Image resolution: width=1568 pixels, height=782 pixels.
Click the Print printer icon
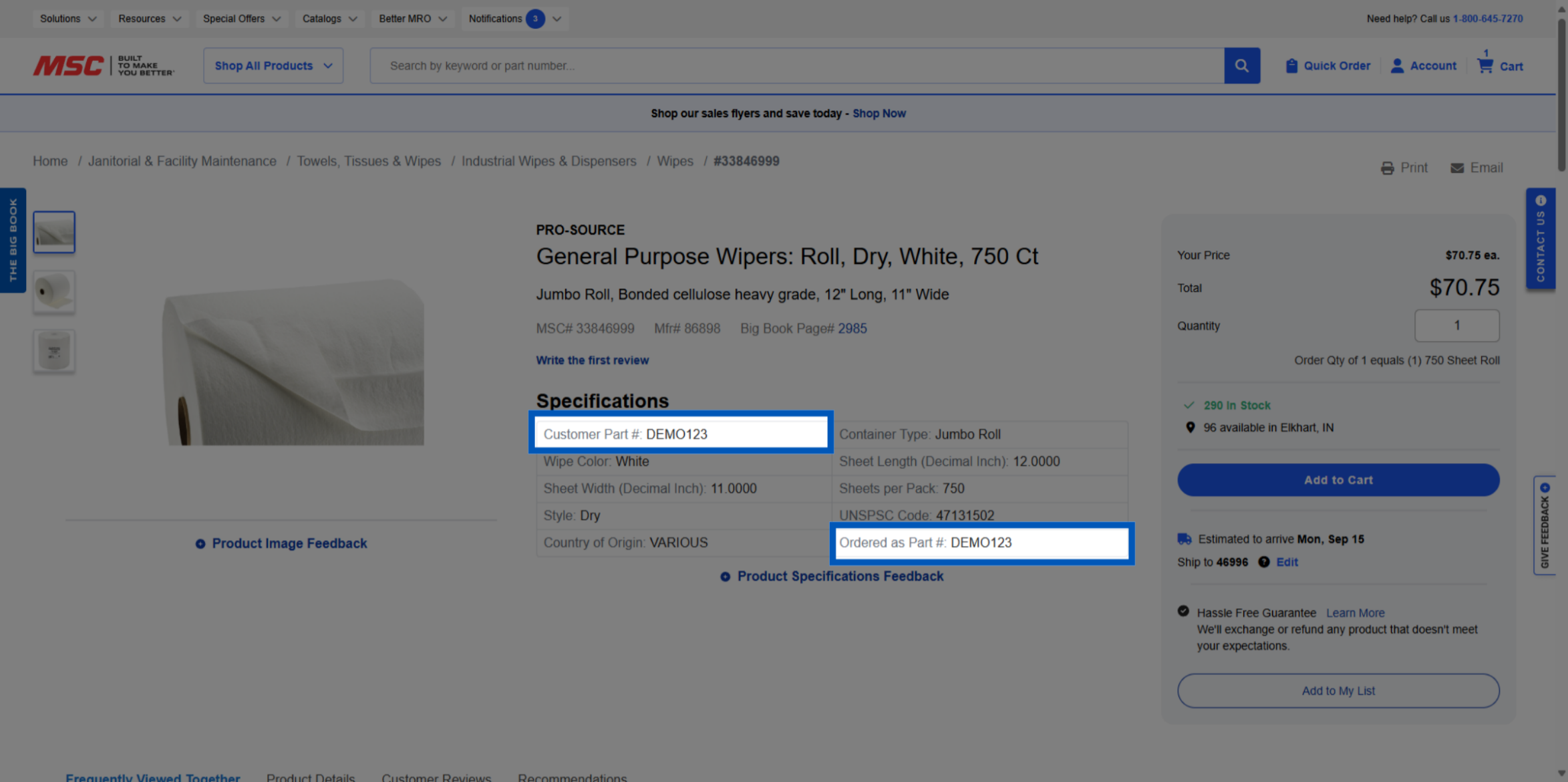1388,168
